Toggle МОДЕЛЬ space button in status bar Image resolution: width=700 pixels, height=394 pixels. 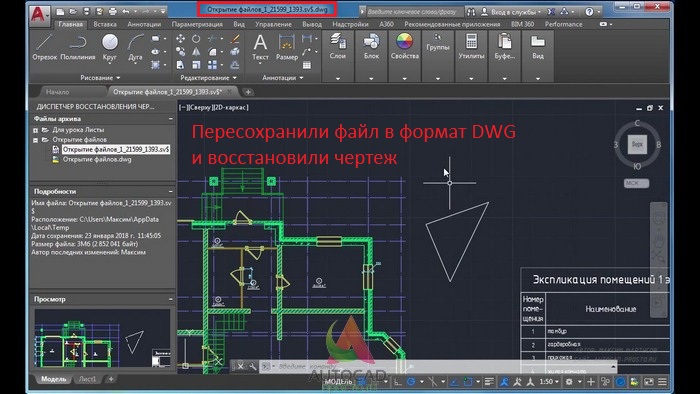[338, 382]
